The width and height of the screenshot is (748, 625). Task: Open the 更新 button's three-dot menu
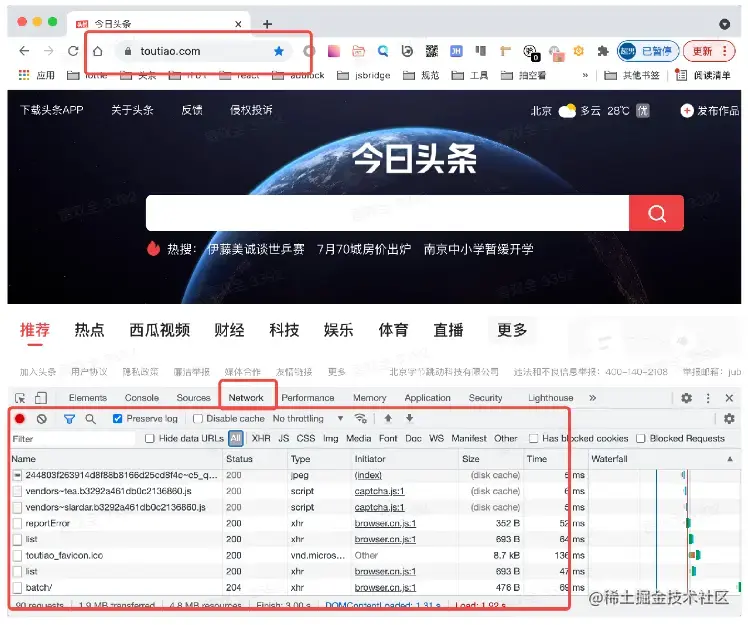[x=725, y=51]
